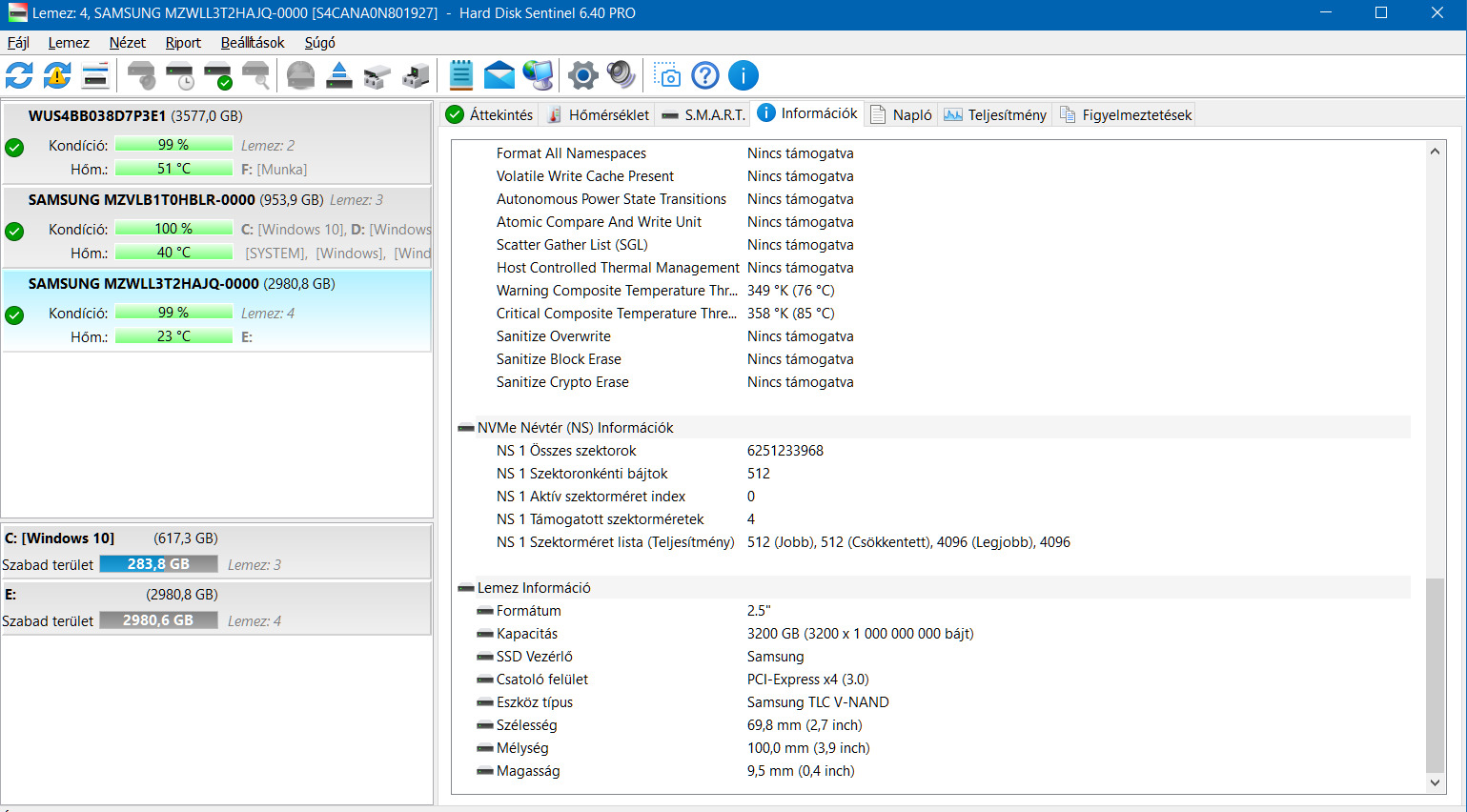Open the Lemez menu
Image resolution: width=1467 pixels, height=812 pixels.
pos(69,43)
